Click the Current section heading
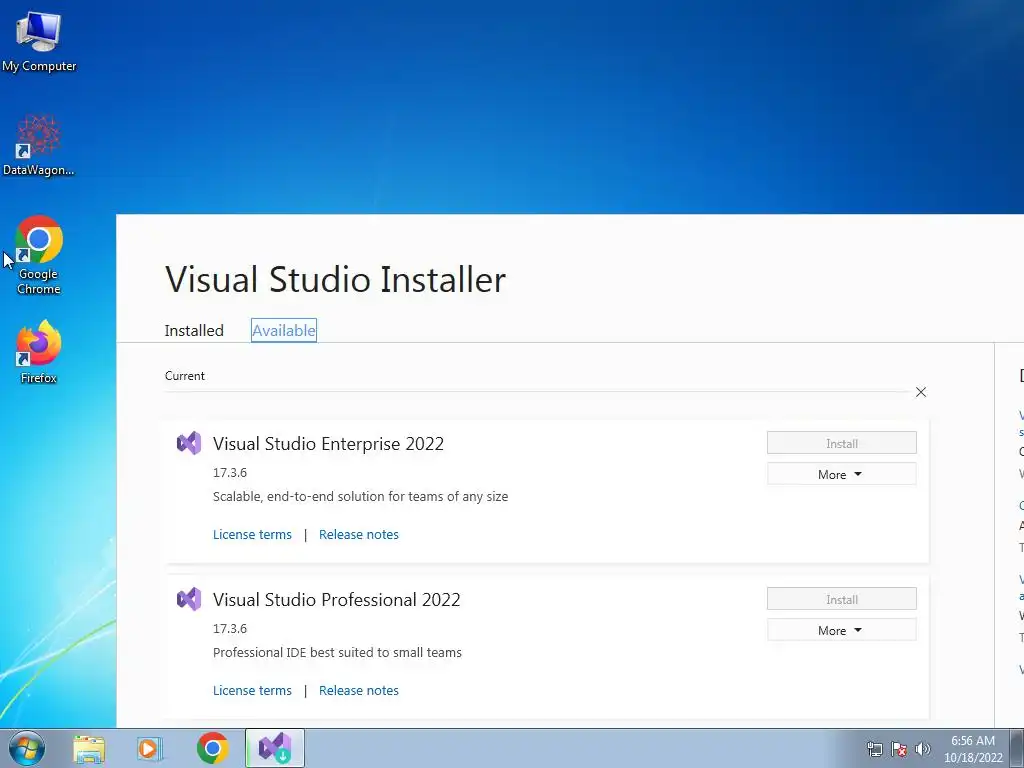Viewport: 1024px width, 768px height. [185, 376]
